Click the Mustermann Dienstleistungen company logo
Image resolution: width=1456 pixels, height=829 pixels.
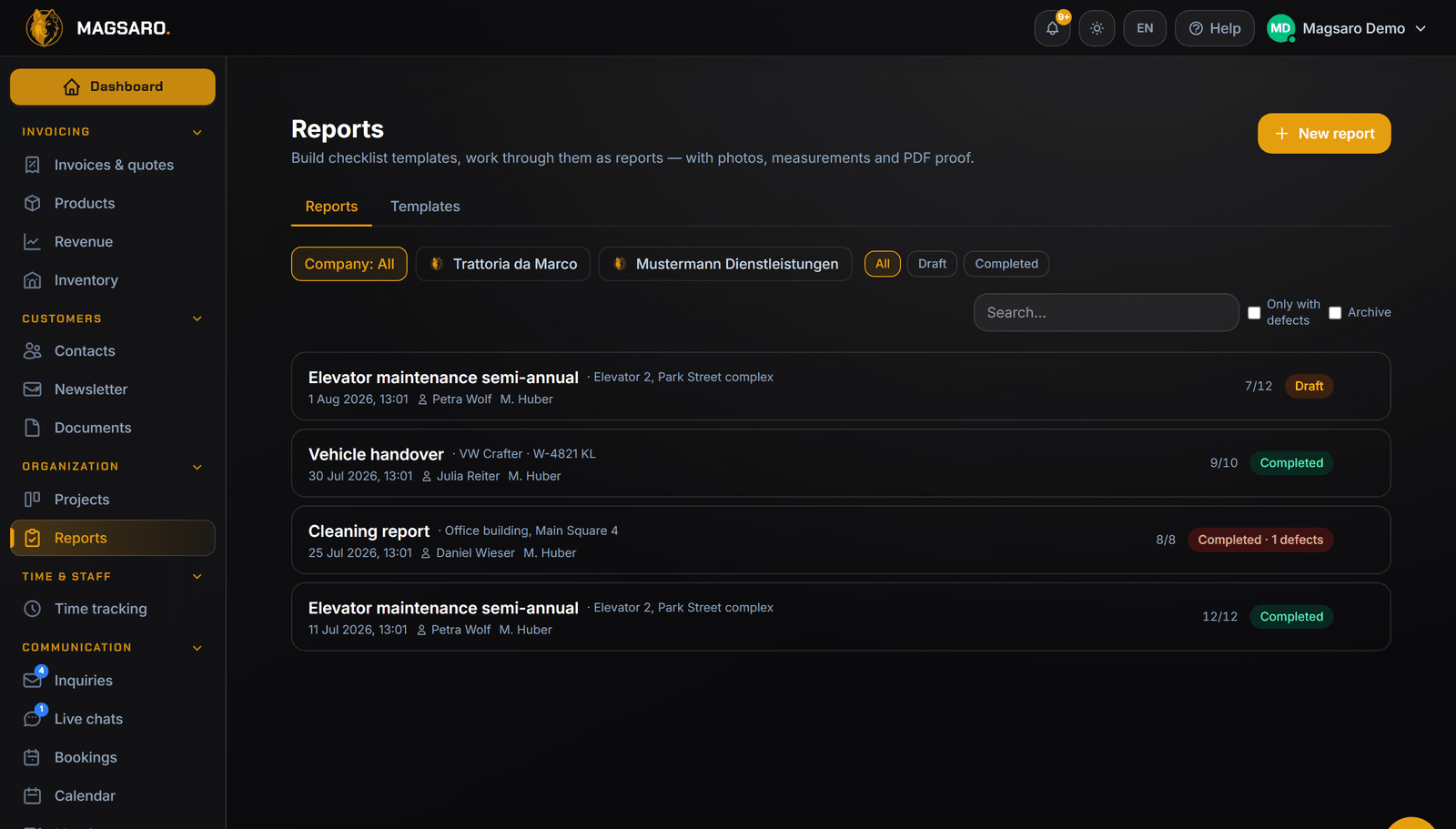[x=620, y=264]
